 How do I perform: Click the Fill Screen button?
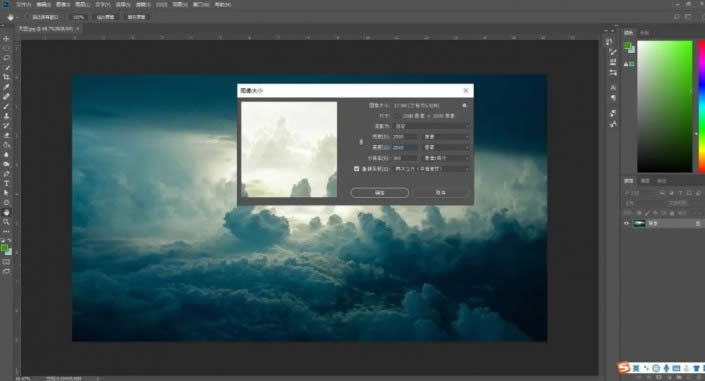point(136,17)
